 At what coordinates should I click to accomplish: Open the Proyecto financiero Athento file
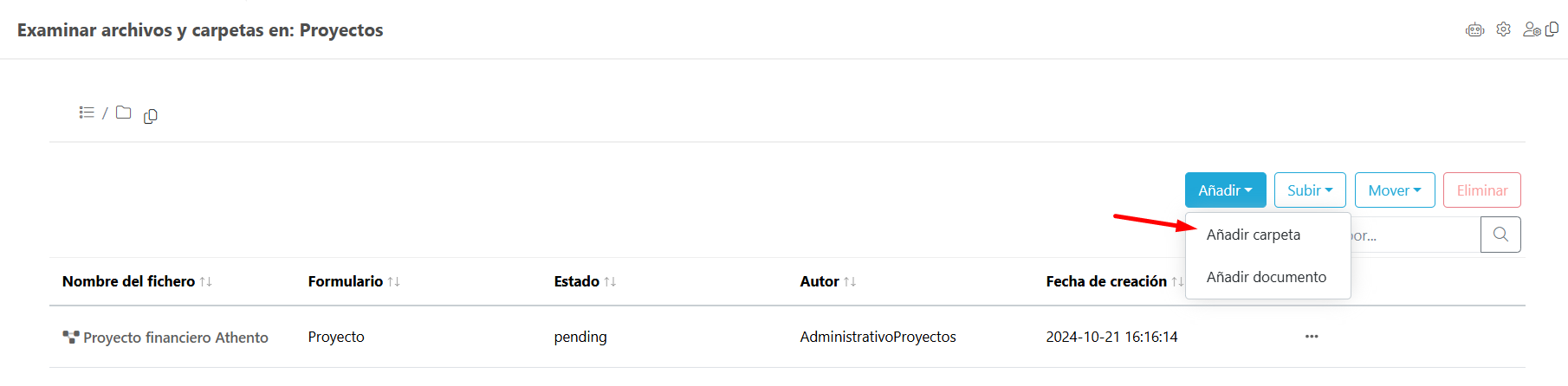(x=176, y=338)
